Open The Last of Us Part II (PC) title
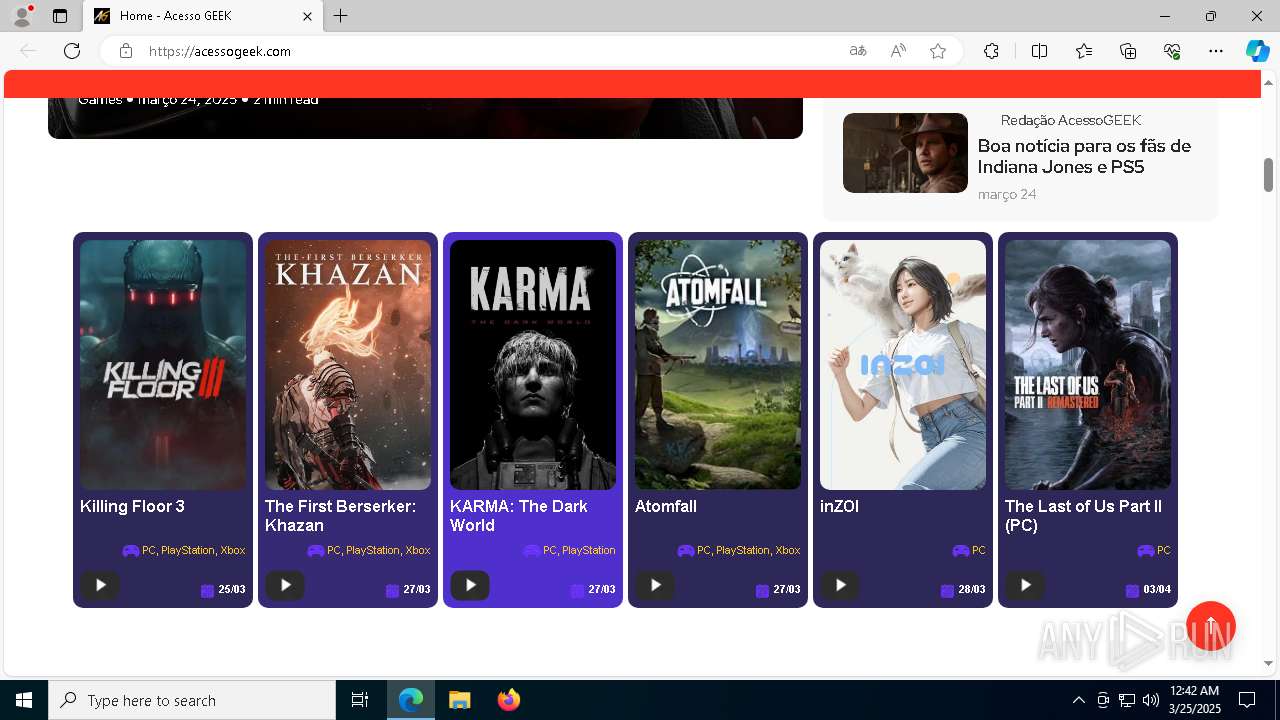1280x720 pixels. tap(1083, 516)
